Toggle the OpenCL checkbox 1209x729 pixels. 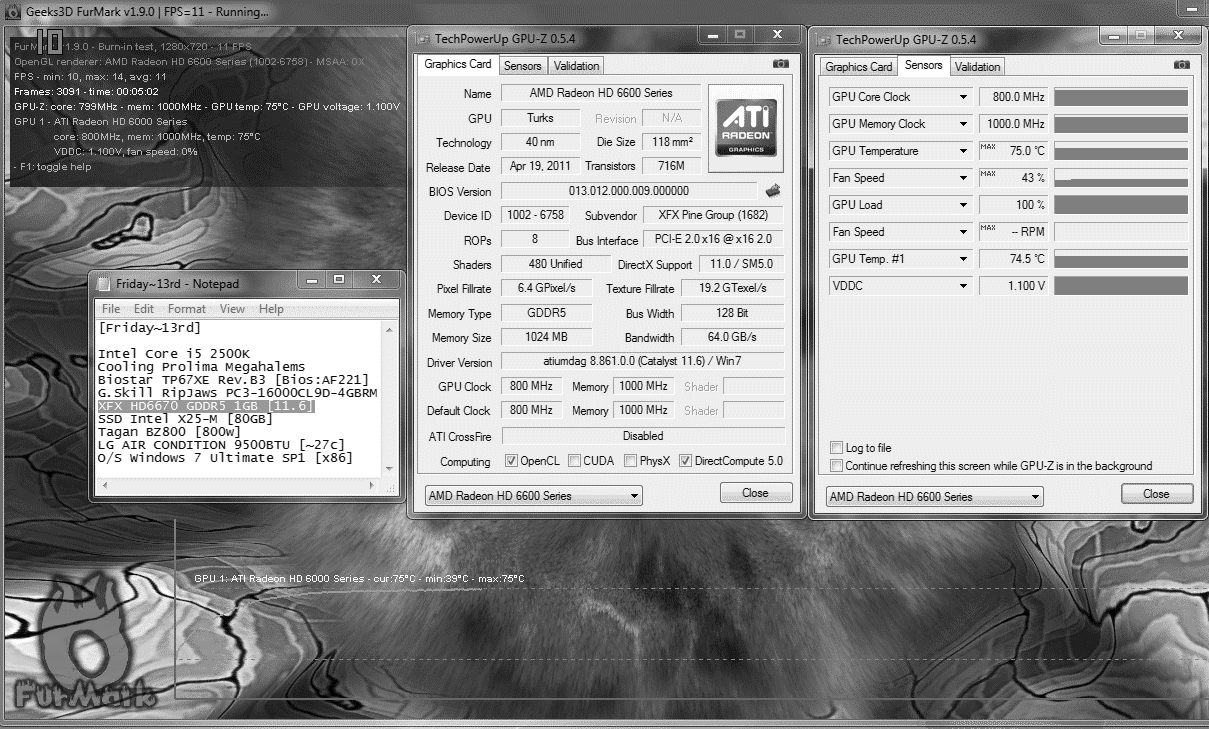pos(511,461)
